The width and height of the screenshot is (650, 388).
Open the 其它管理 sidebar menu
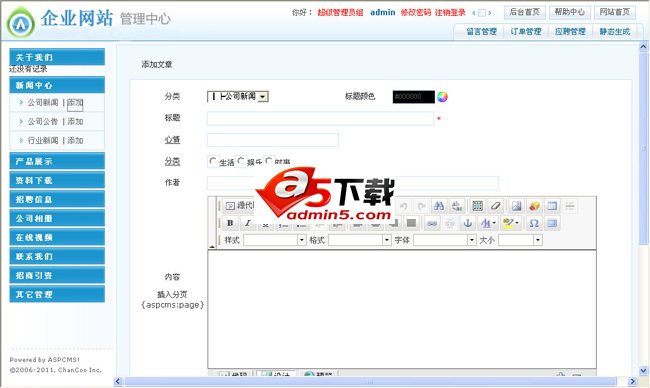pos(57,294)
